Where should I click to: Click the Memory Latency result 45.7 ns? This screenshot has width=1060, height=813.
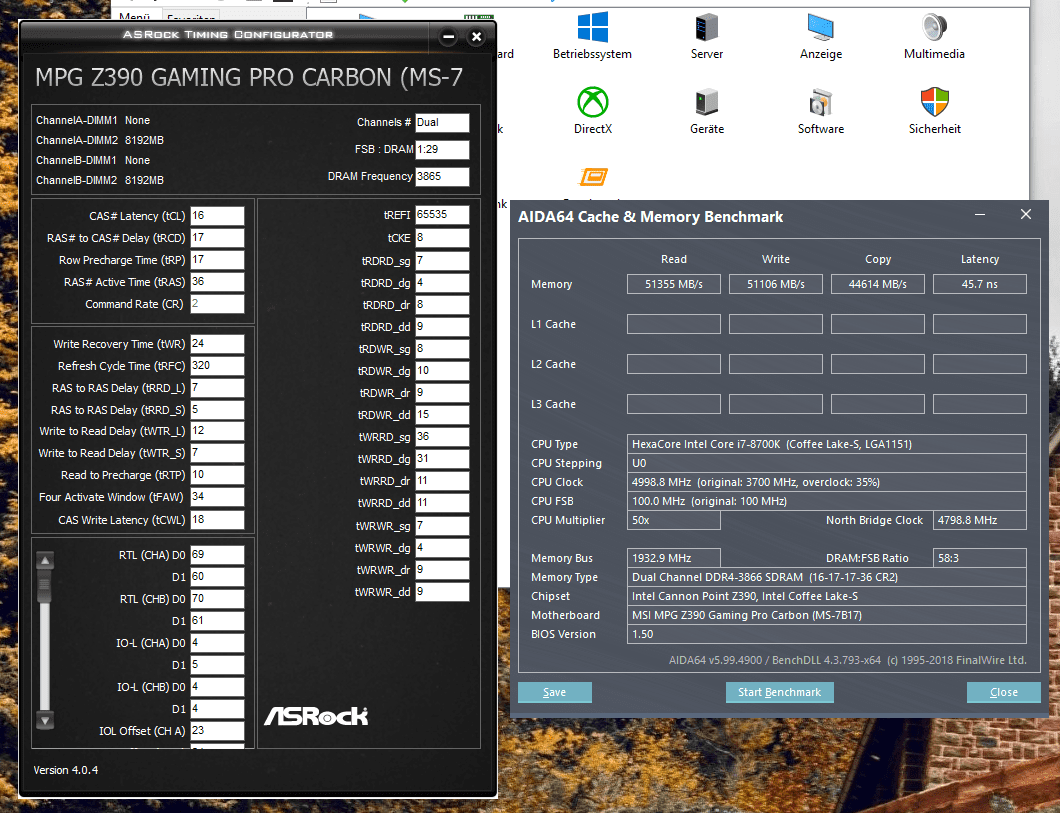[x=980, y=284]
